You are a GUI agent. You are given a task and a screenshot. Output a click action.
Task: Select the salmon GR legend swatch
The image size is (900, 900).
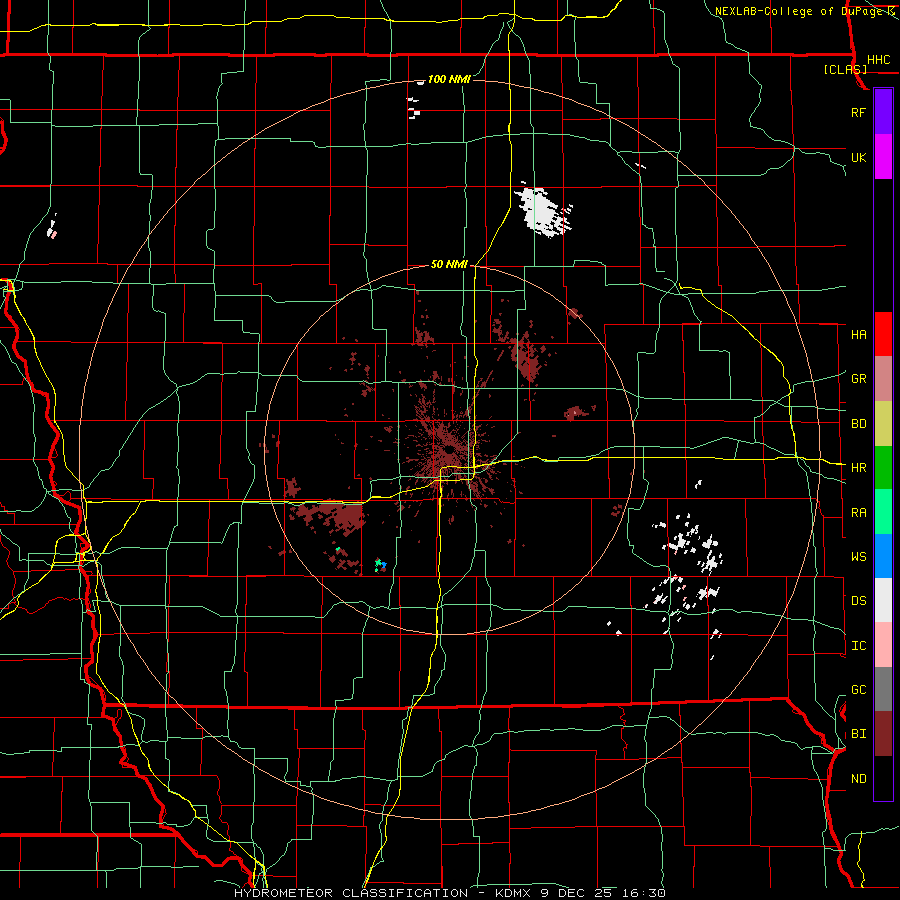coord(883,378)
